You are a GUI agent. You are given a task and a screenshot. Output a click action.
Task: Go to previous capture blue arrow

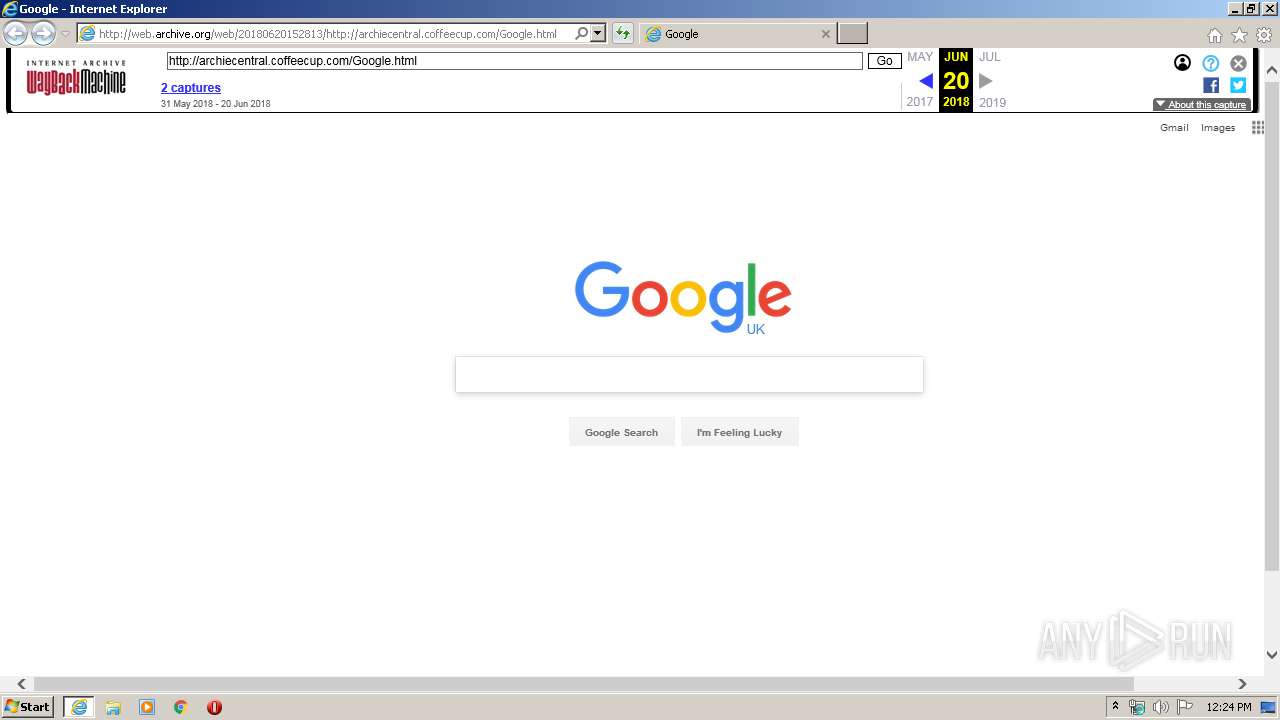[926, 81]
